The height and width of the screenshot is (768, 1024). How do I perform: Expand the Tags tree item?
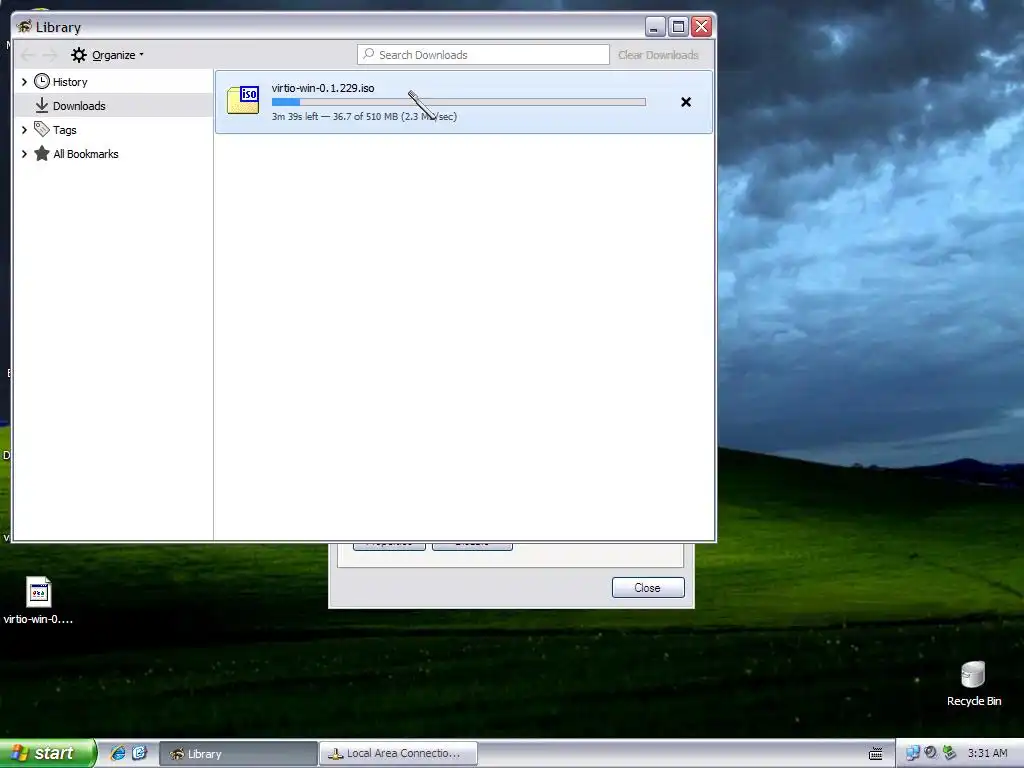(x=24, y=130)
